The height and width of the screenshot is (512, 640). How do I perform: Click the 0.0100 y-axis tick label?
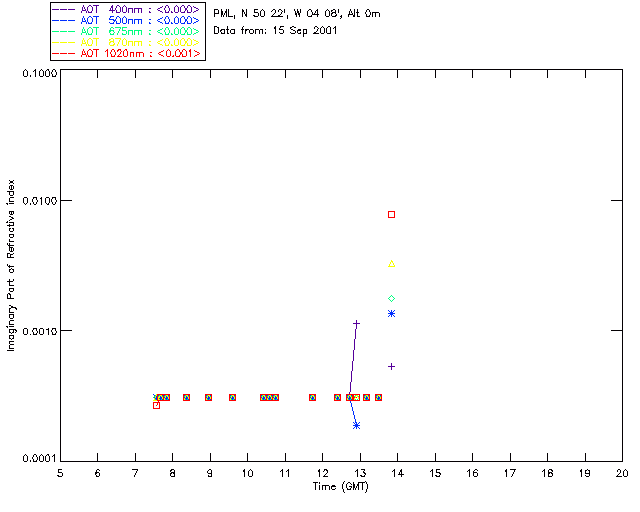(39, 201)
